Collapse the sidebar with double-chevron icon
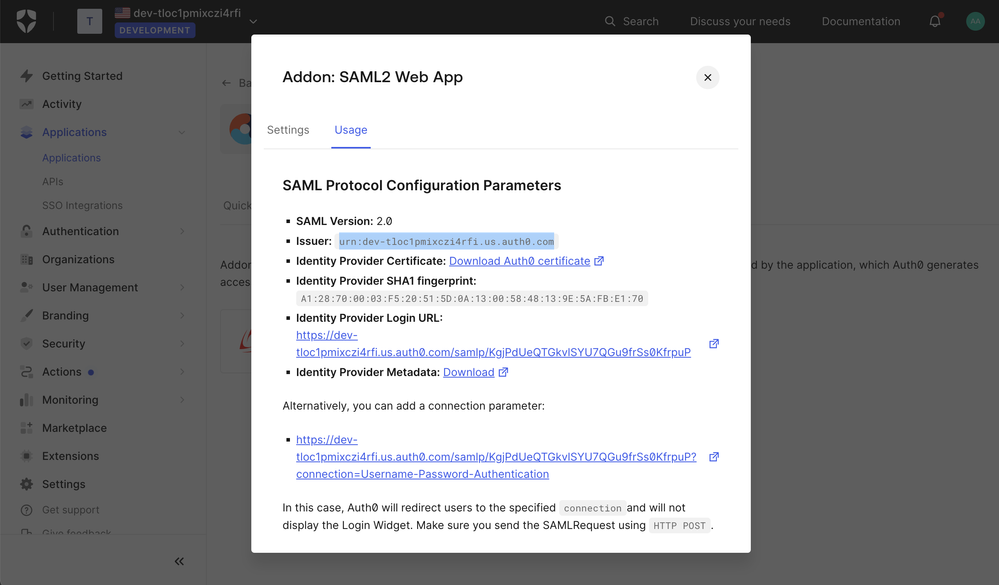The image size is (999, 585). [x=179, y=561]
